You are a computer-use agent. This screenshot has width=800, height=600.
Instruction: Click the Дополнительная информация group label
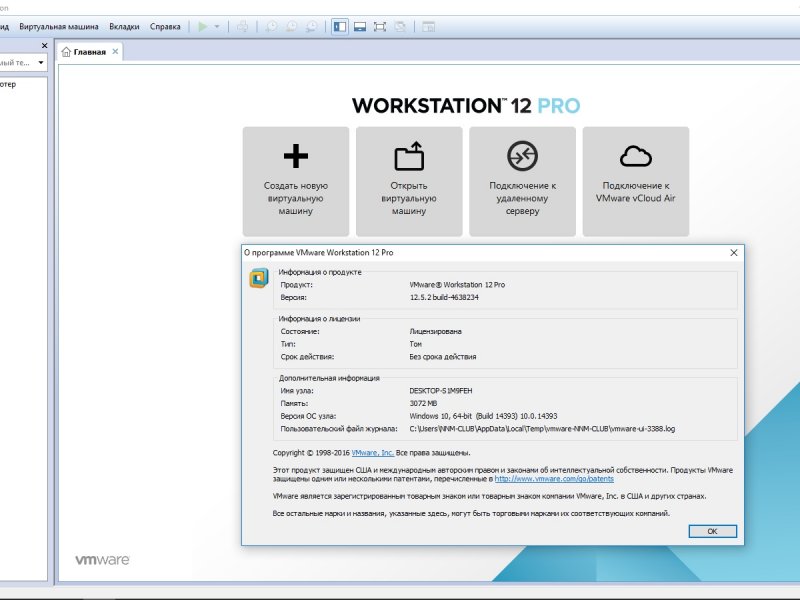pyautogui.click(x=329, y=378)
